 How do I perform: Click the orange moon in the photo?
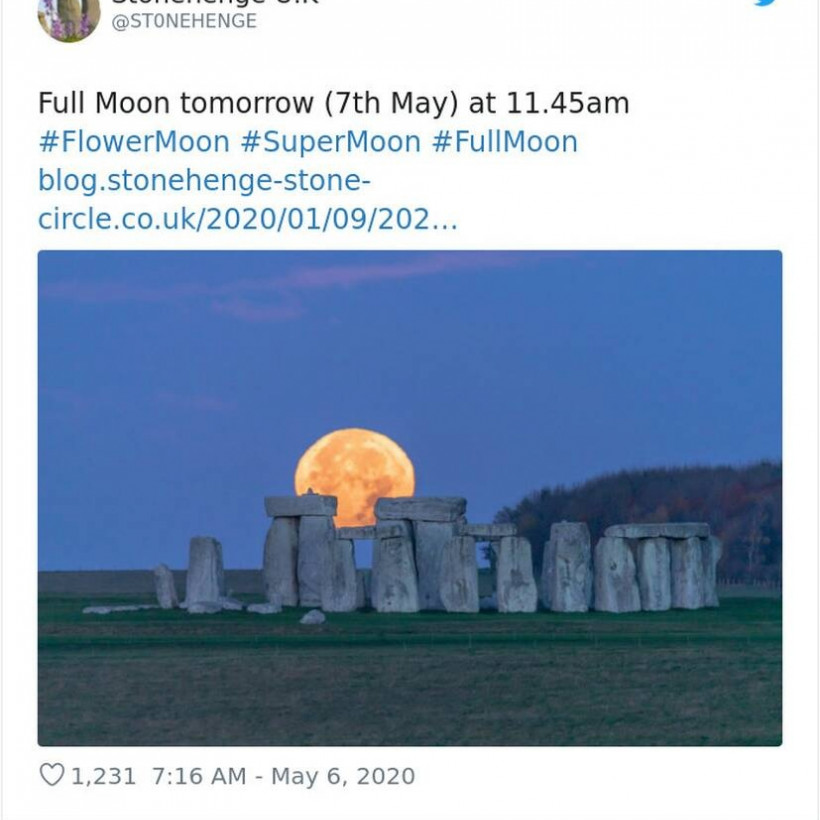coord(354,470)
